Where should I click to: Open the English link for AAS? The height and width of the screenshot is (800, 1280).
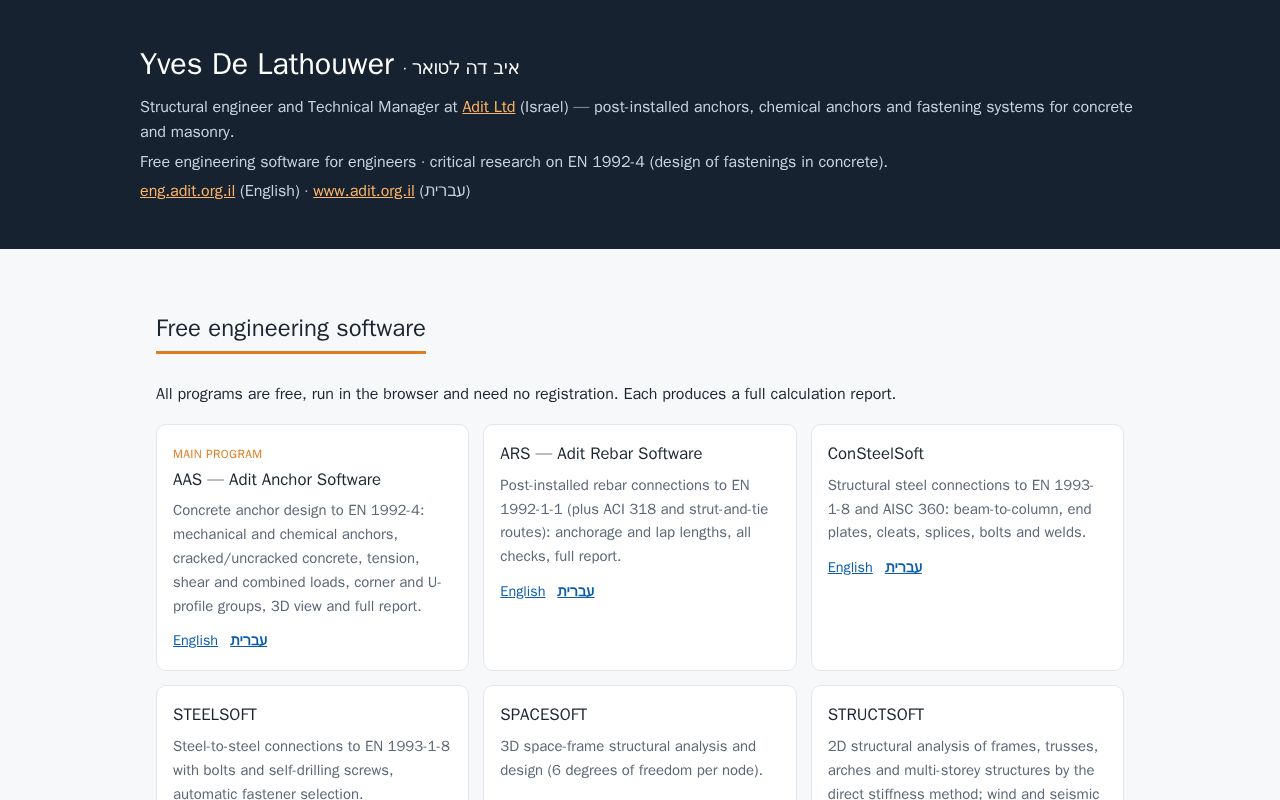(195, 641)
